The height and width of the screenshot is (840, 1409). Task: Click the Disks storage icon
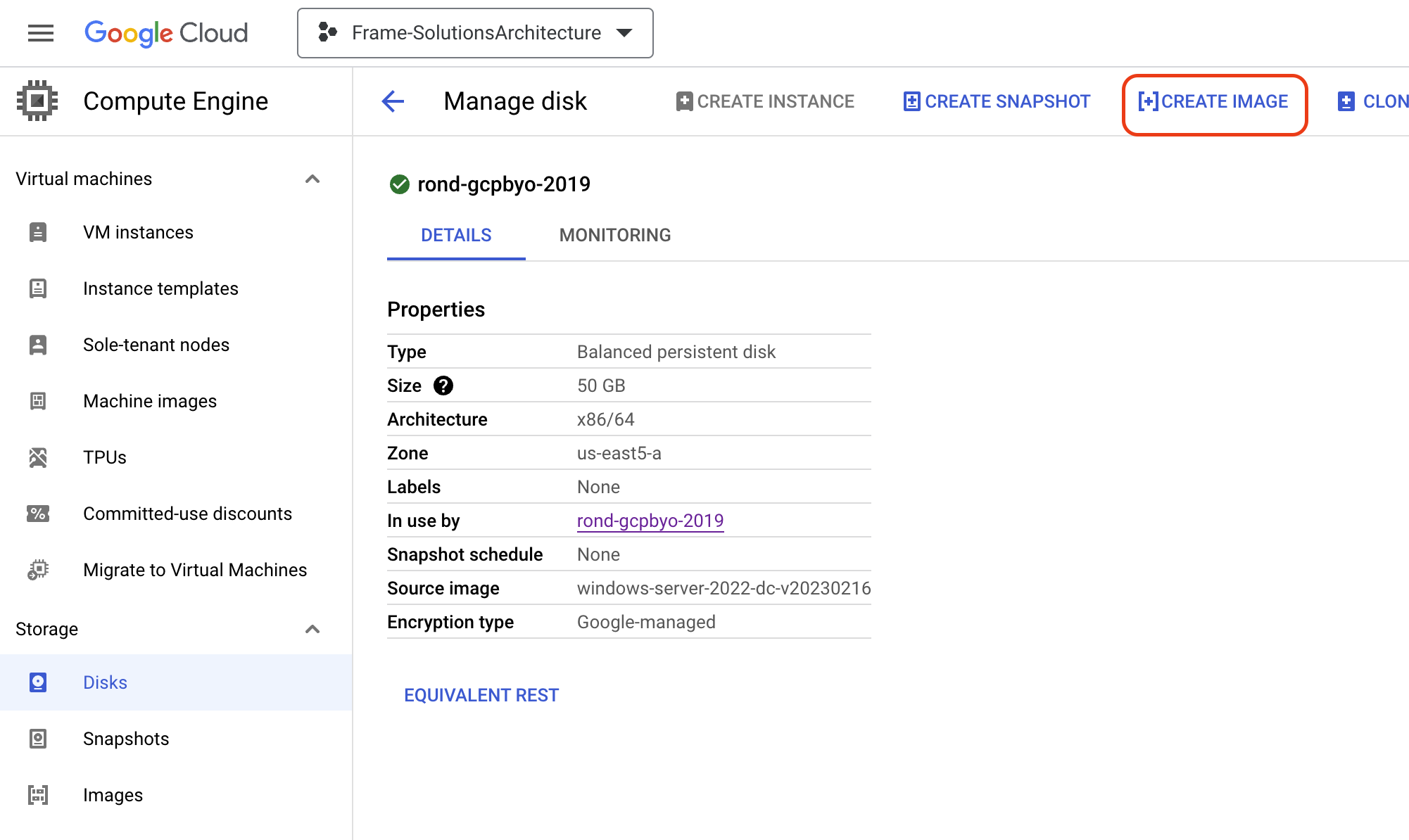point(37,682)
